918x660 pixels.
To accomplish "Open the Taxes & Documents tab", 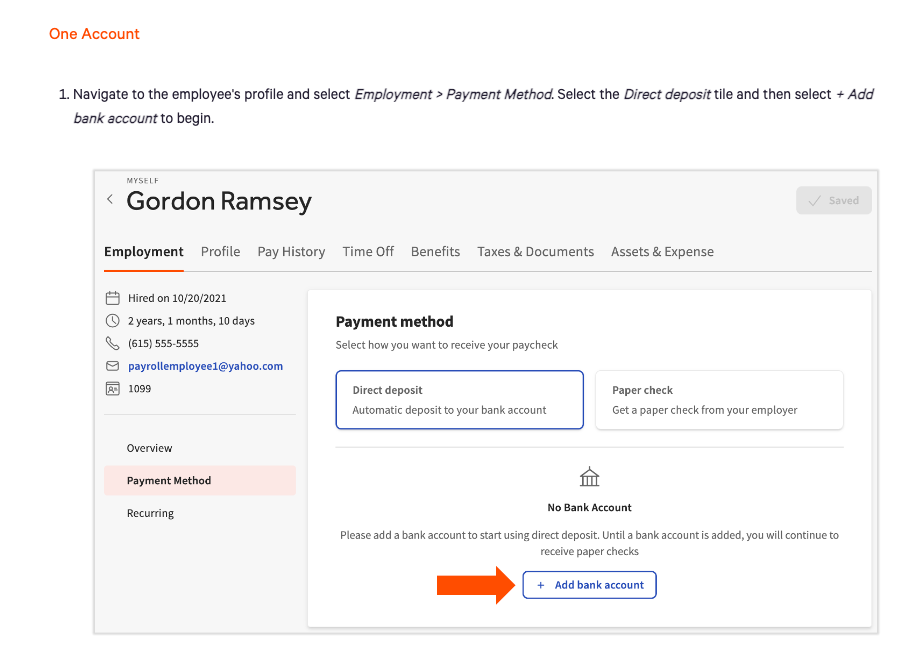I will (x=535, y=252).
